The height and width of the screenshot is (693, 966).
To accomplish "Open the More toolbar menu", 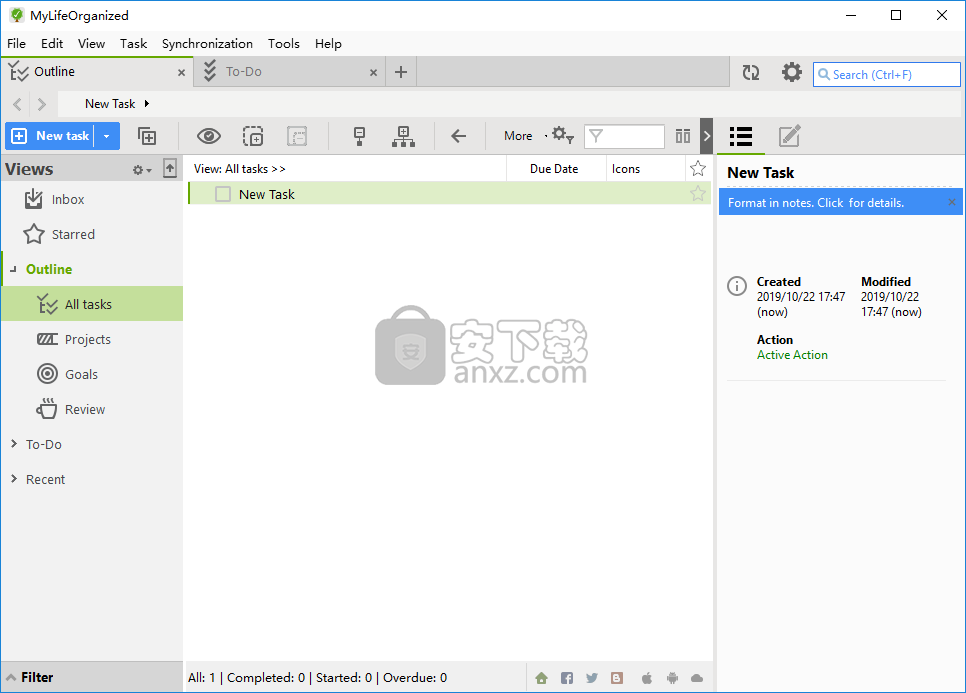I will click(x=518, y=136).
